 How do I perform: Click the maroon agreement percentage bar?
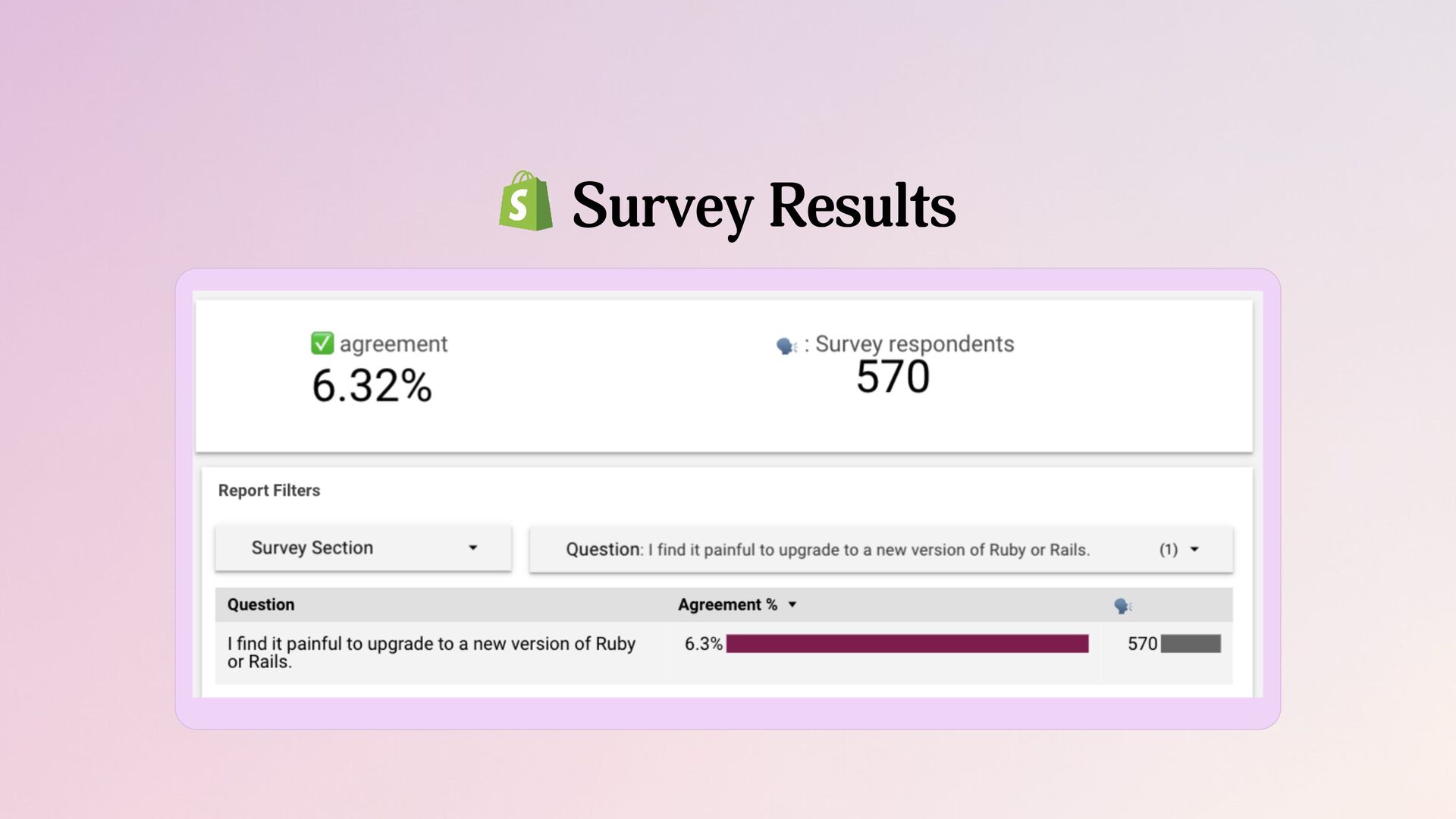(x=907, y=644)
